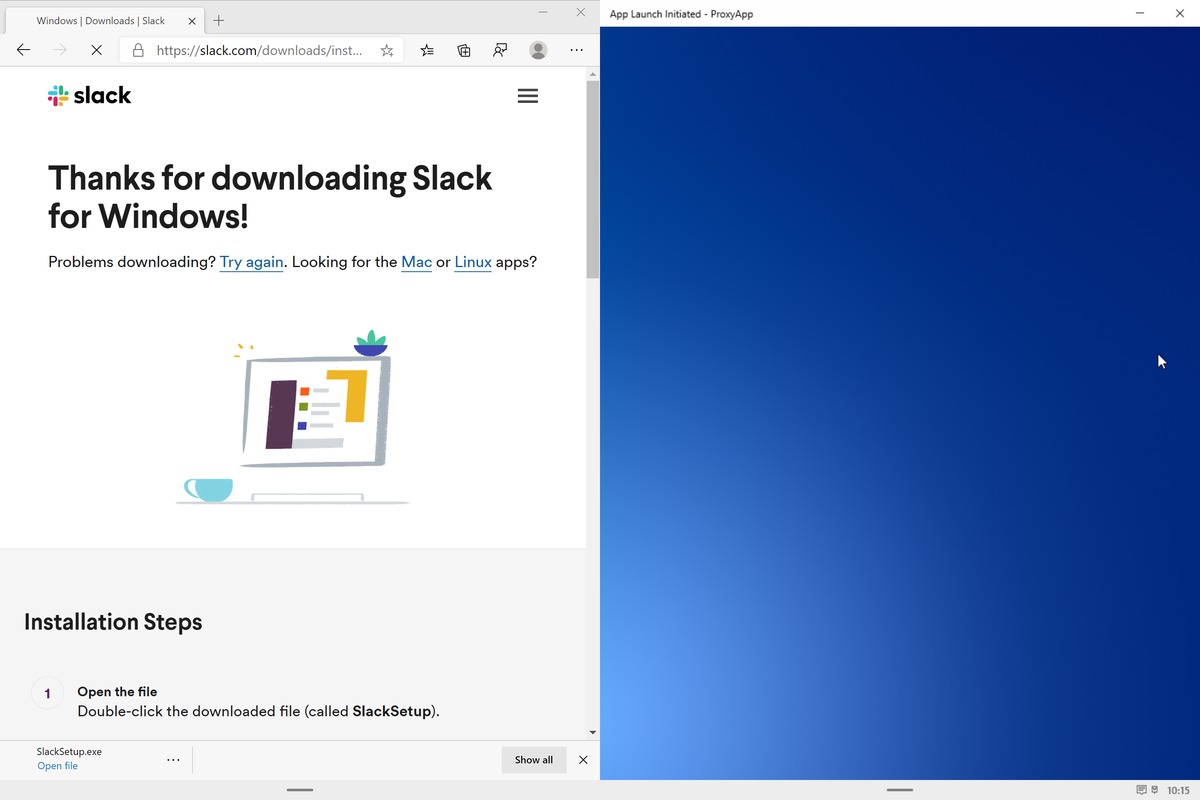Minimize the Edge browser window
Image resolution: width=1200 pixels, height=800 pixels.
[543, 12]
